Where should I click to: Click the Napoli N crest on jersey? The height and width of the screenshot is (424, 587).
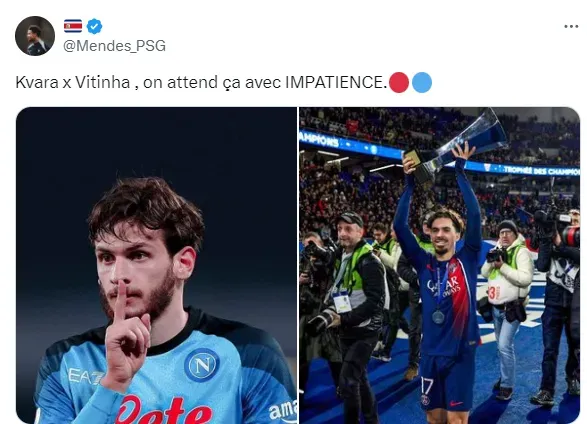pos(202,365)
